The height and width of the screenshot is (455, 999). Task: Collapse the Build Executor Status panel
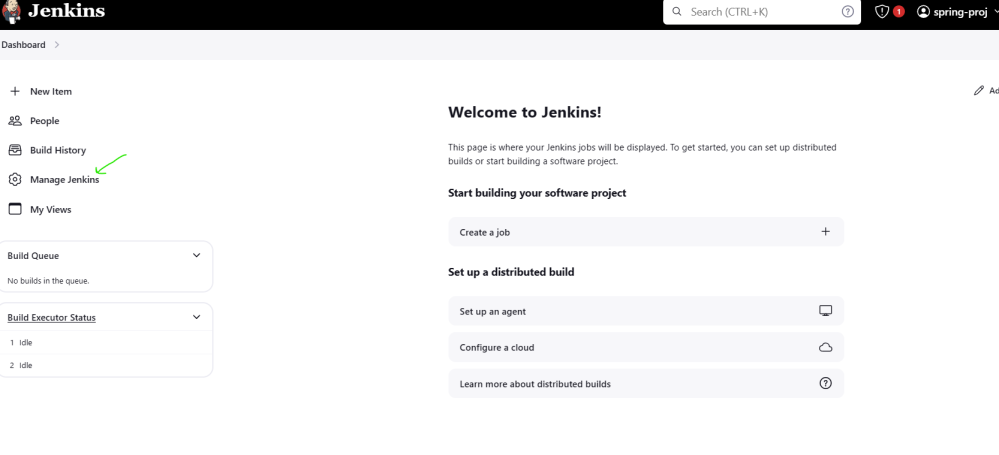[196, 317]
